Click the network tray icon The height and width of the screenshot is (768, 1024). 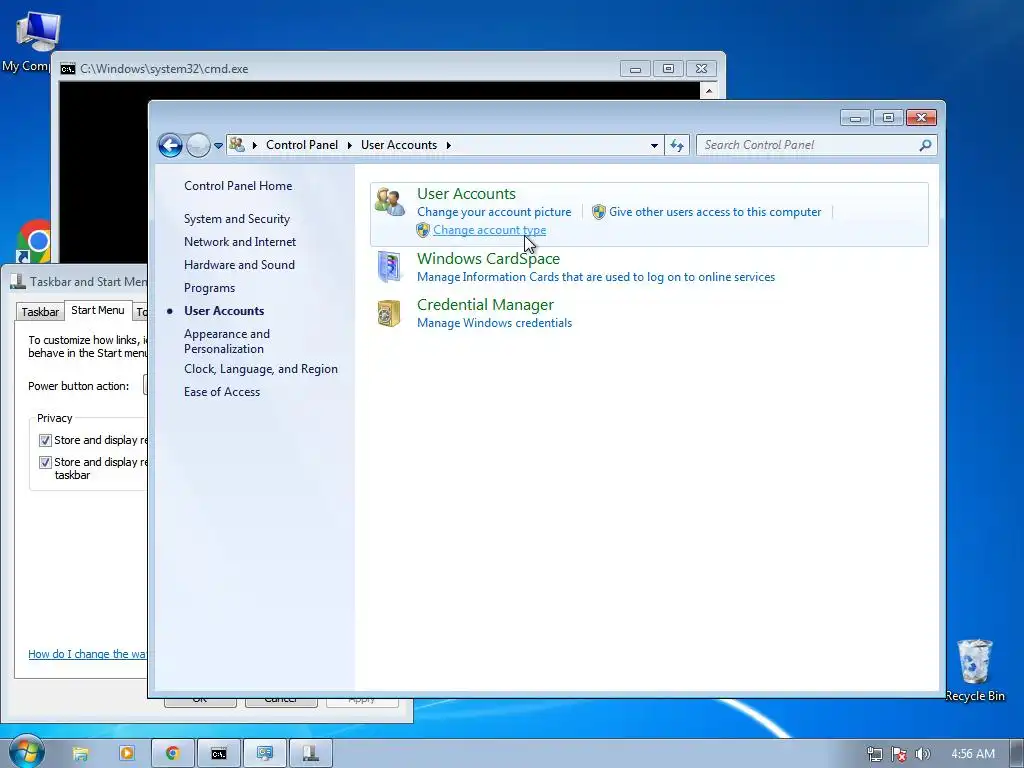pos(874,754)
